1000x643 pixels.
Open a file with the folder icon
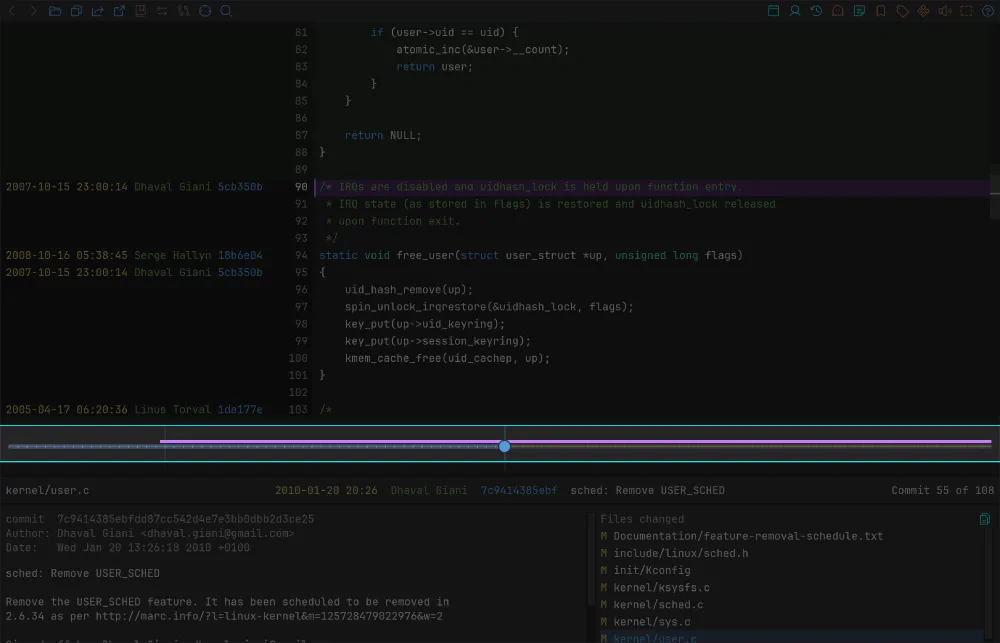tap(55, 11)
